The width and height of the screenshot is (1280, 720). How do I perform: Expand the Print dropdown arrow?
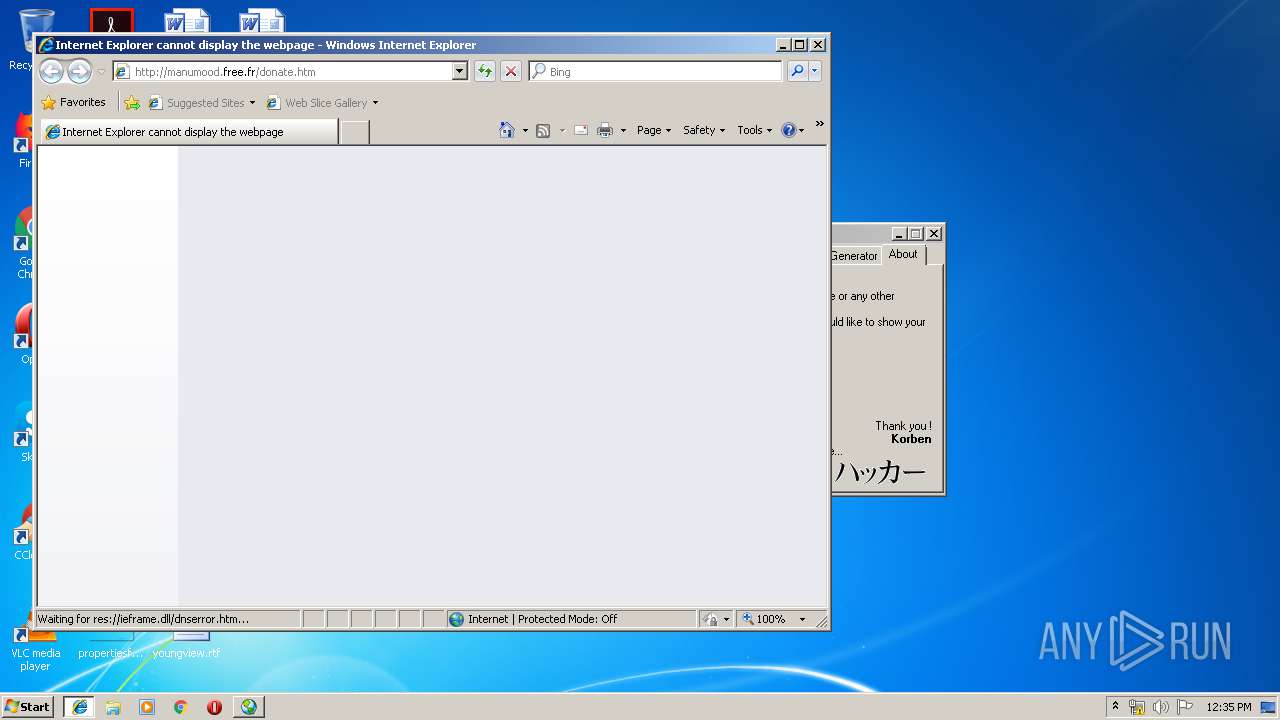tap(623, 131)
